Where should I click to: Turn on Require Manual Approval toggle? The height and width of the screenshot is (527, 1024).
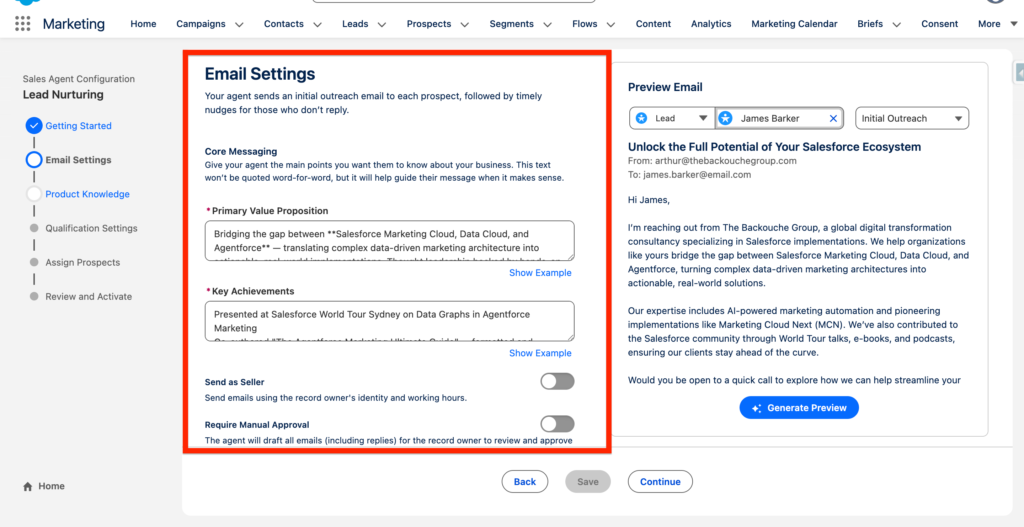[x=557, y=424]
